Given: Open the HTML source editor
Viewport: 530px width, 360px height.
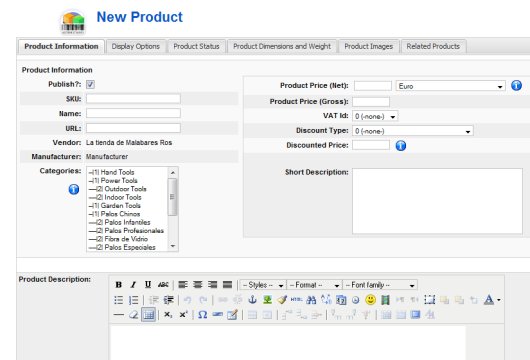Looking at the screenshot, I should (296, 299).
